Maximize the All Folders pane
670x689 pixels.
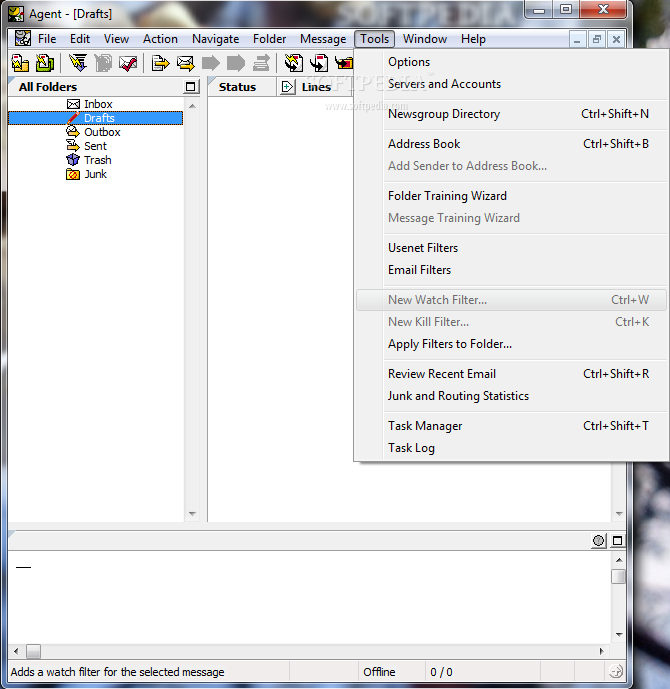click(190, 87)
